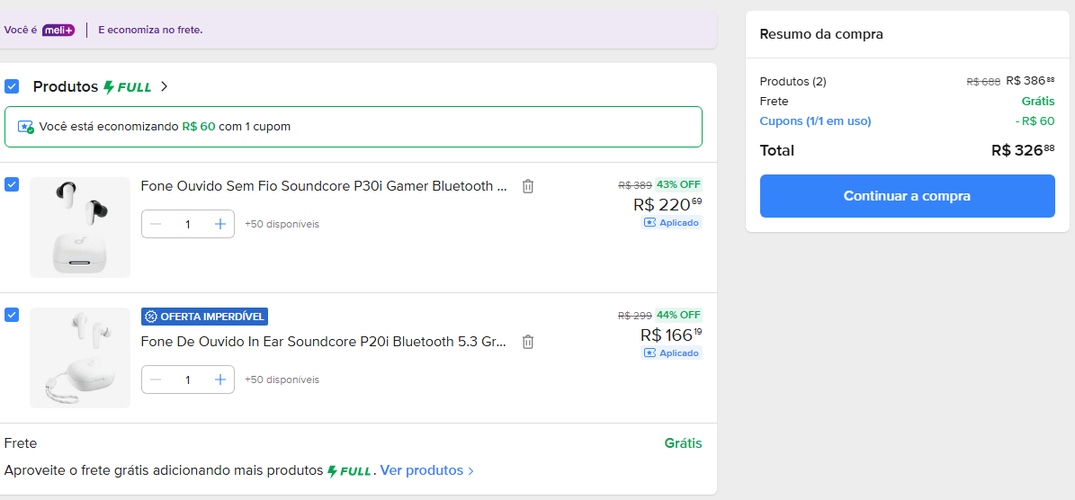Open the Soundcore P20i product thumbnail
1075x500 pixels.
click(80, 357)
